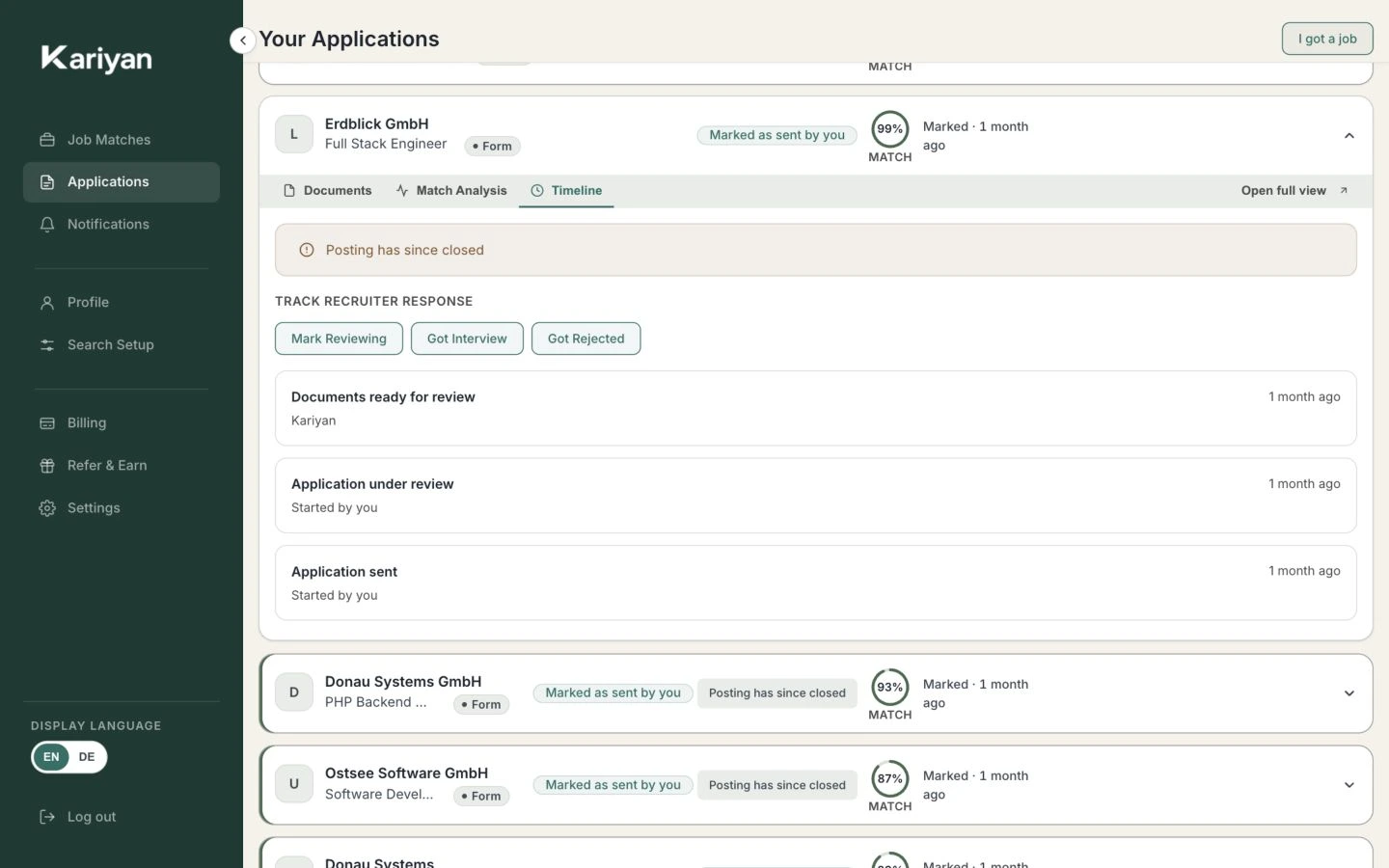Click the Got Interview button

[467, 339]
